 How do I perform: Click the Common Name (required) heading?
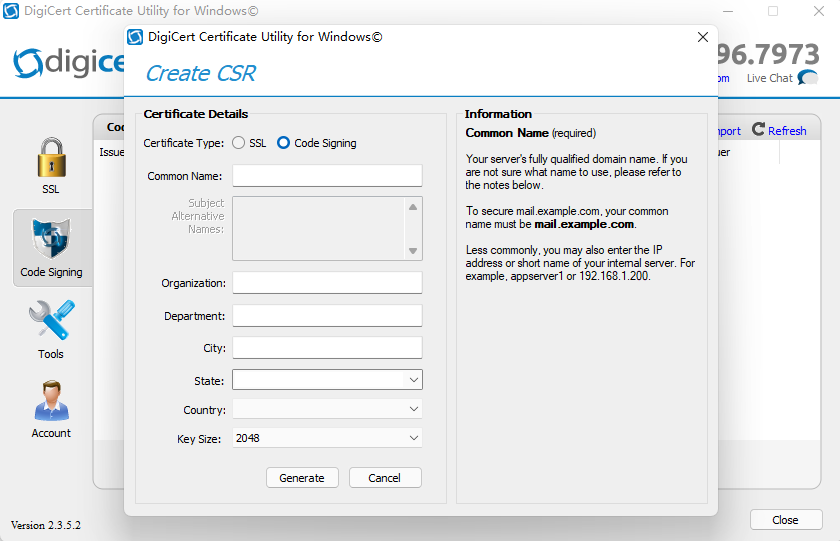coord(530,133)
